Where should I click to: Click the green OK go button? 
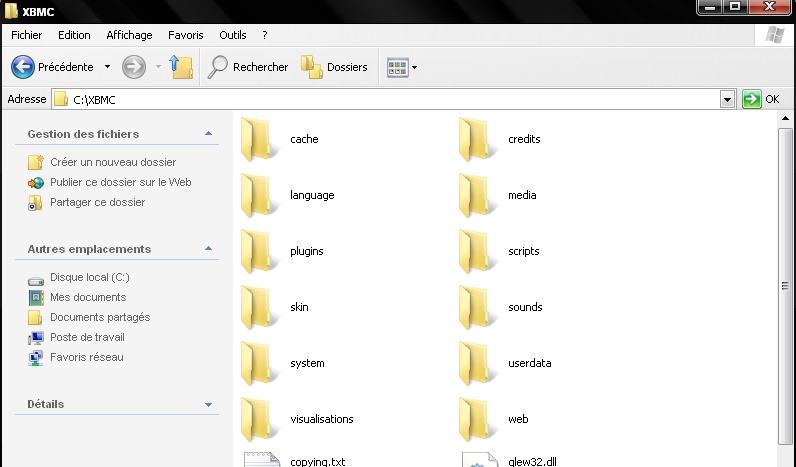pyautogui.click(x=751, y=99)
